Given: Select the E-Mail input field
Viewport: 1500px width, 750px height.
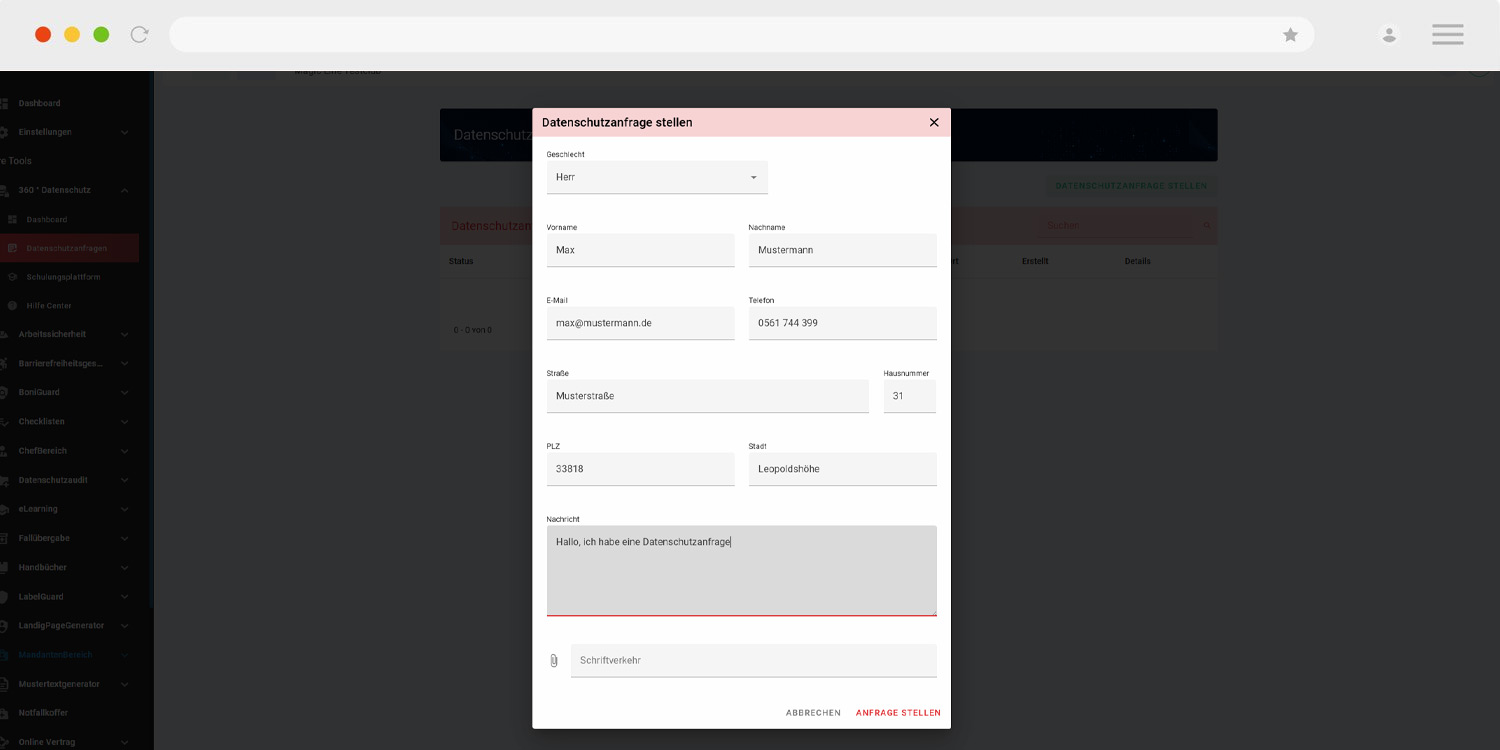Looking at the screenshot, I should coord(640,323).
